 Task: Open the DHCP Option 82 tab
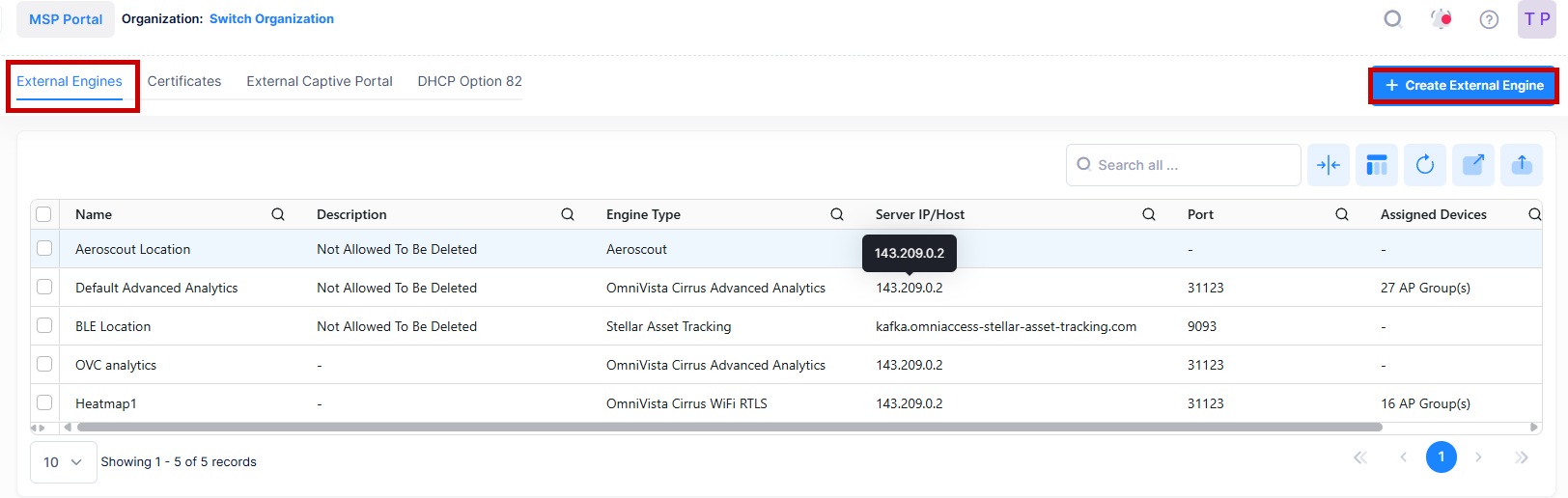pyautogui.click(x=469, y=81)
